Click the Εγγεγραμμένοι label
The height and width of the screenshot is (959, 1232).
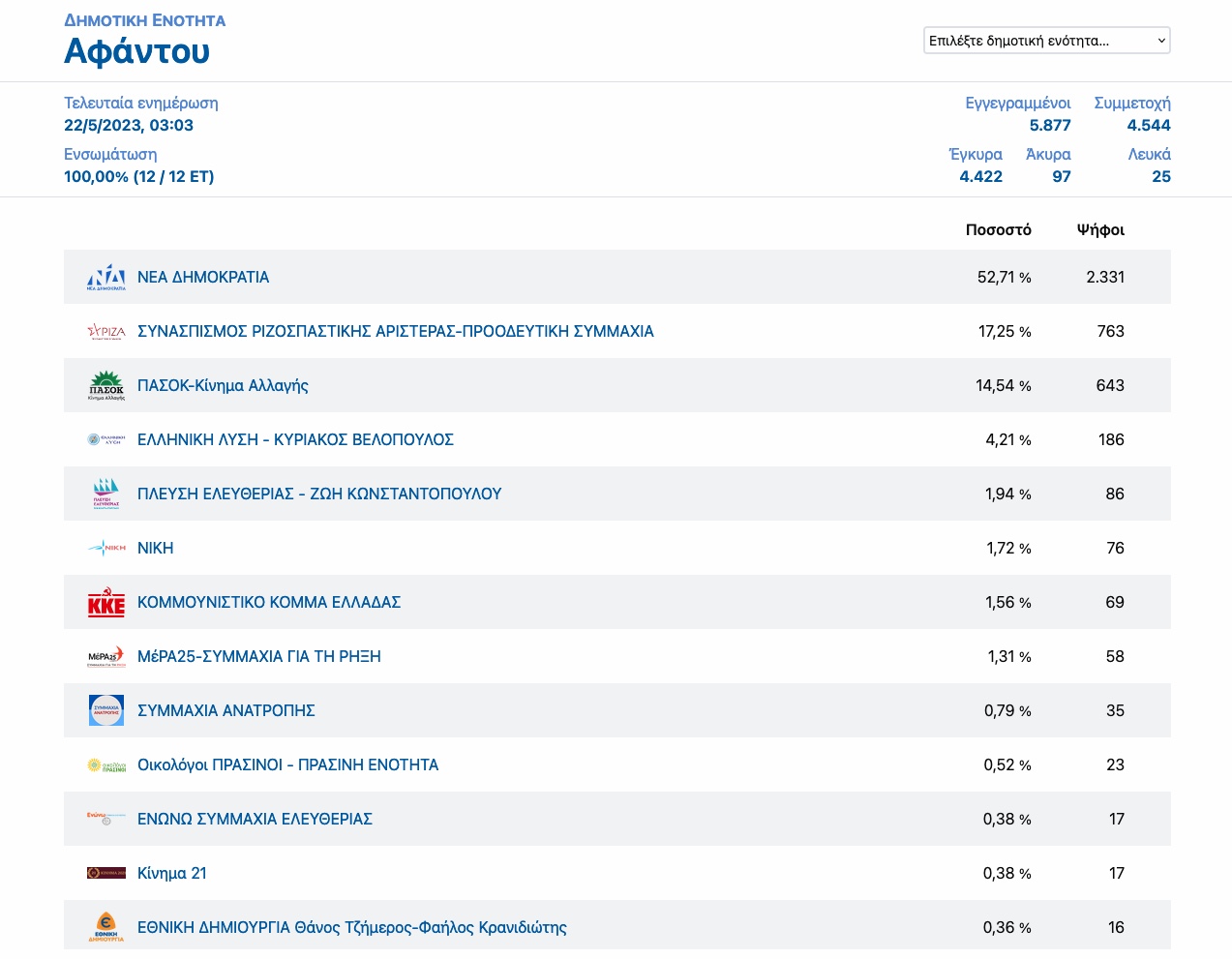[x=1018, y=103]
